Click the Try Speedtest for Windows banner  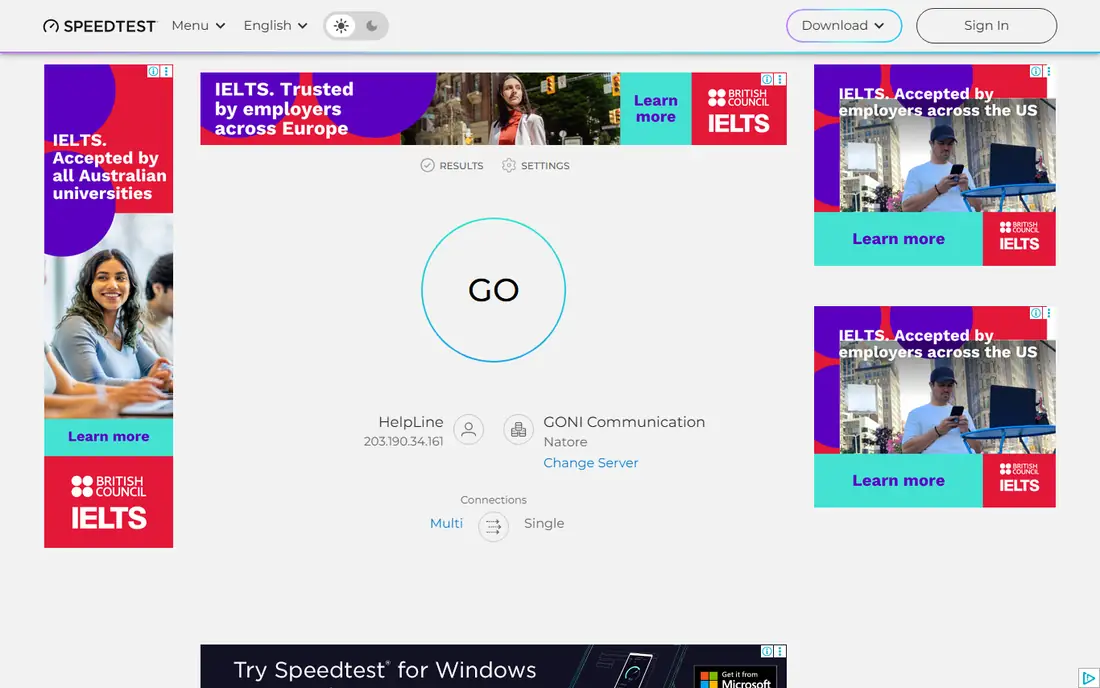point(493,666)
